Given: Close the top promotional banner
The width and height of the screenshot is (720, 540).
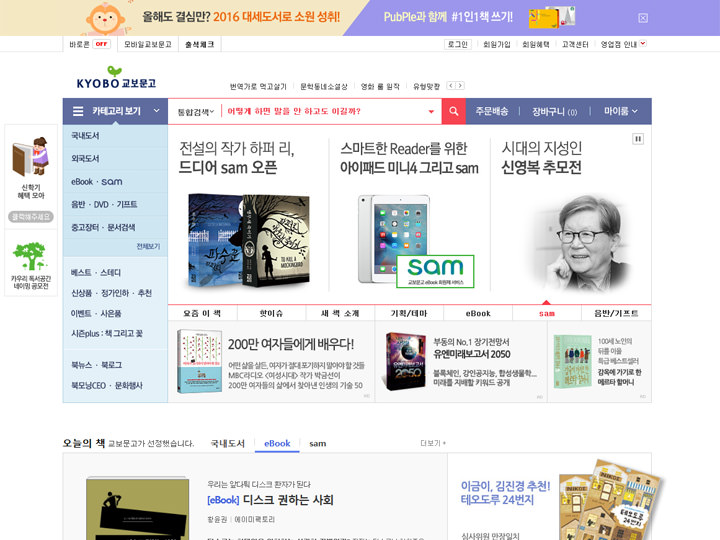Looking at the screenshot, I should (x=643, y=18).
